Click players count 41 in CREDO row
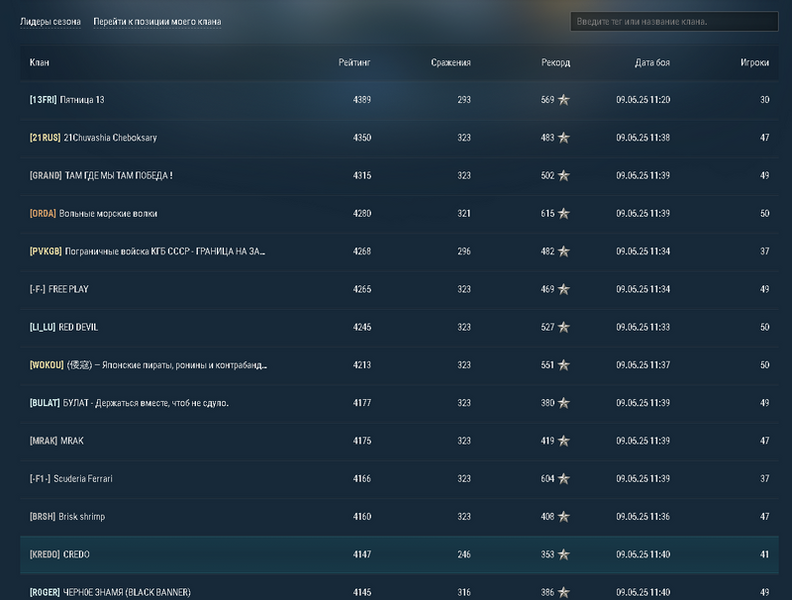Screen dimensions: 792x600 pyautogui.click(x=765, y=555)
